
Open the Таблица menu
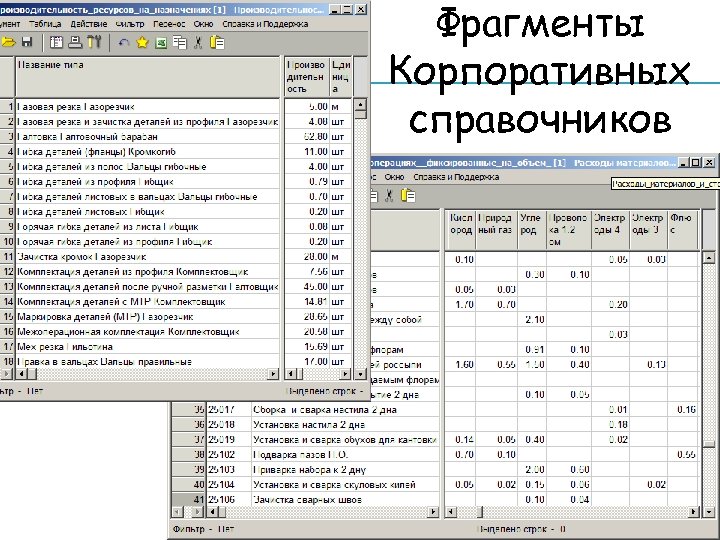click(45, 24)
